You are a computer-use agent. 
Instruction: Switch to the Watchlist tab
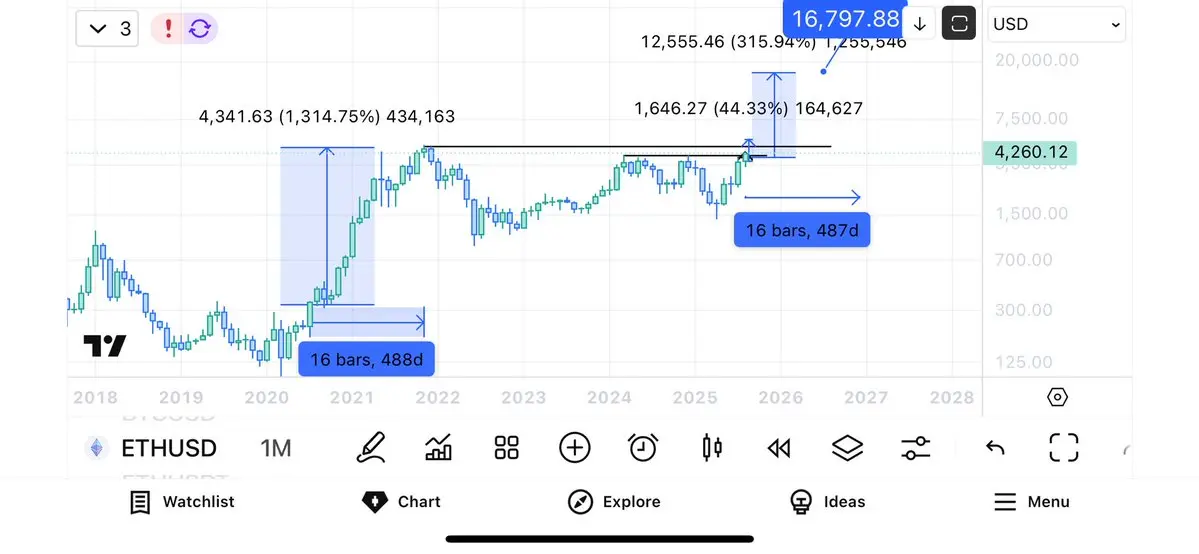pyautogui.click(x=183, y=502)
